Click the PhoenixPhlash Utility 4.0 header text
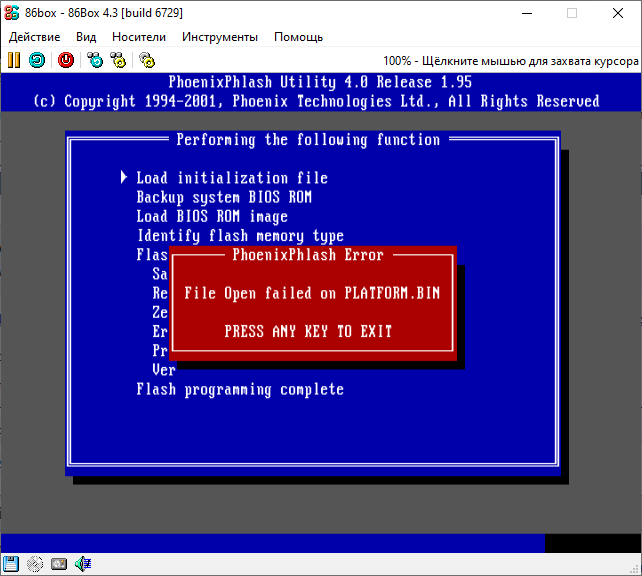This screenshot has height=576, width=642. tap(320, 82)
